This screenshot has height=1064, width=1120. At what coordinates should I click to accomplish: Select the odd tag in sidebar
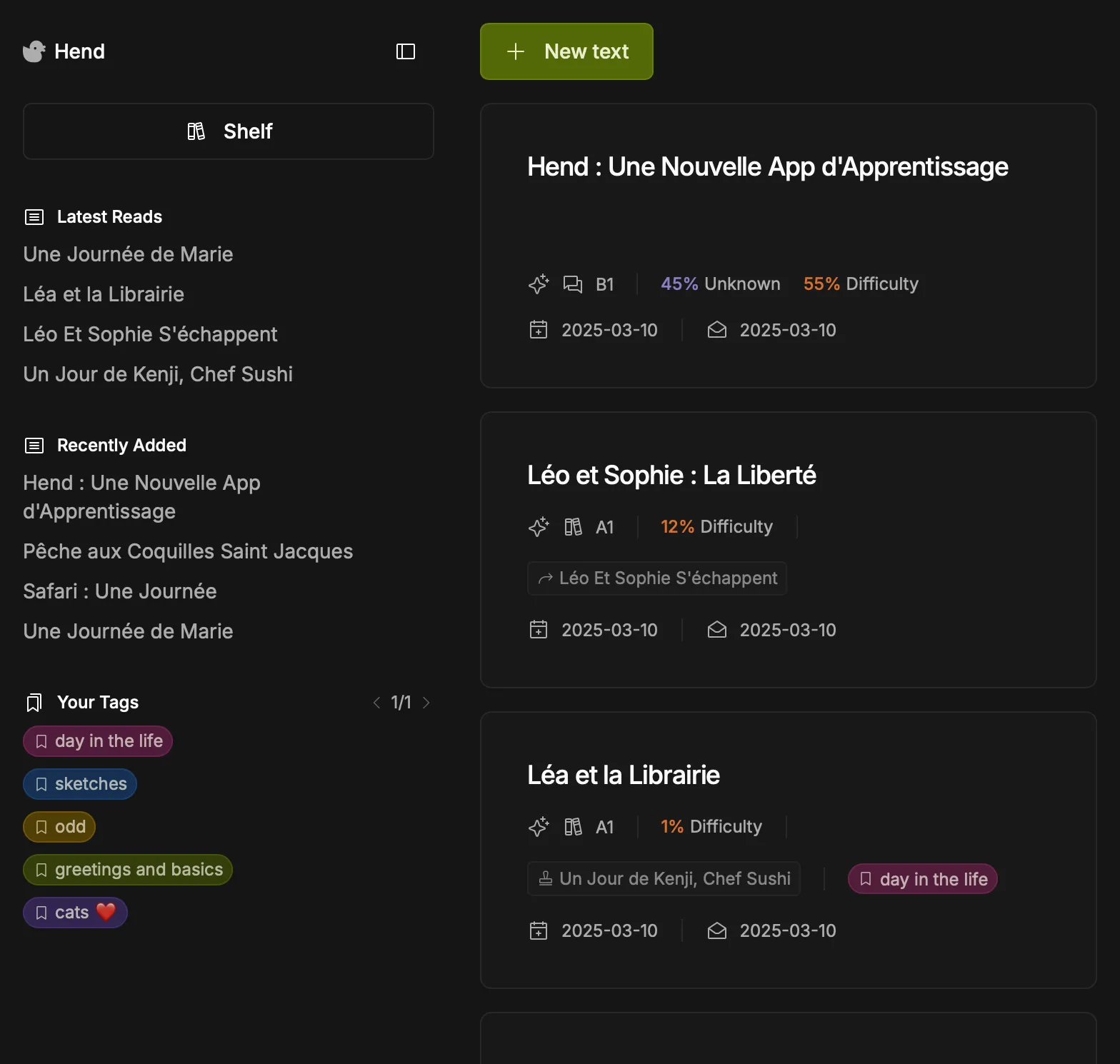click(59, 827)
